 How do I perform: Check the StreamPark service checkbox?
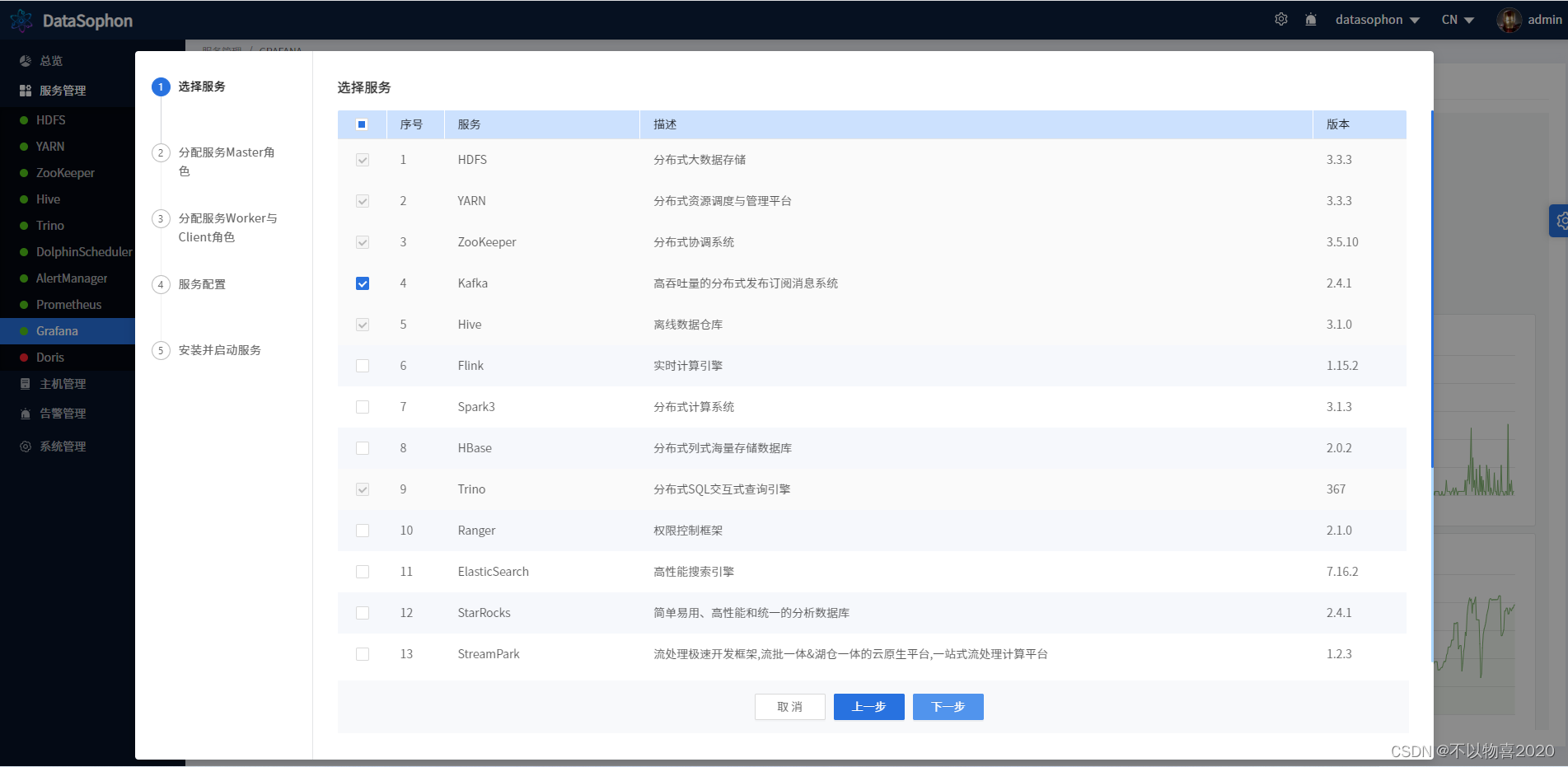(x=363, y=654)
